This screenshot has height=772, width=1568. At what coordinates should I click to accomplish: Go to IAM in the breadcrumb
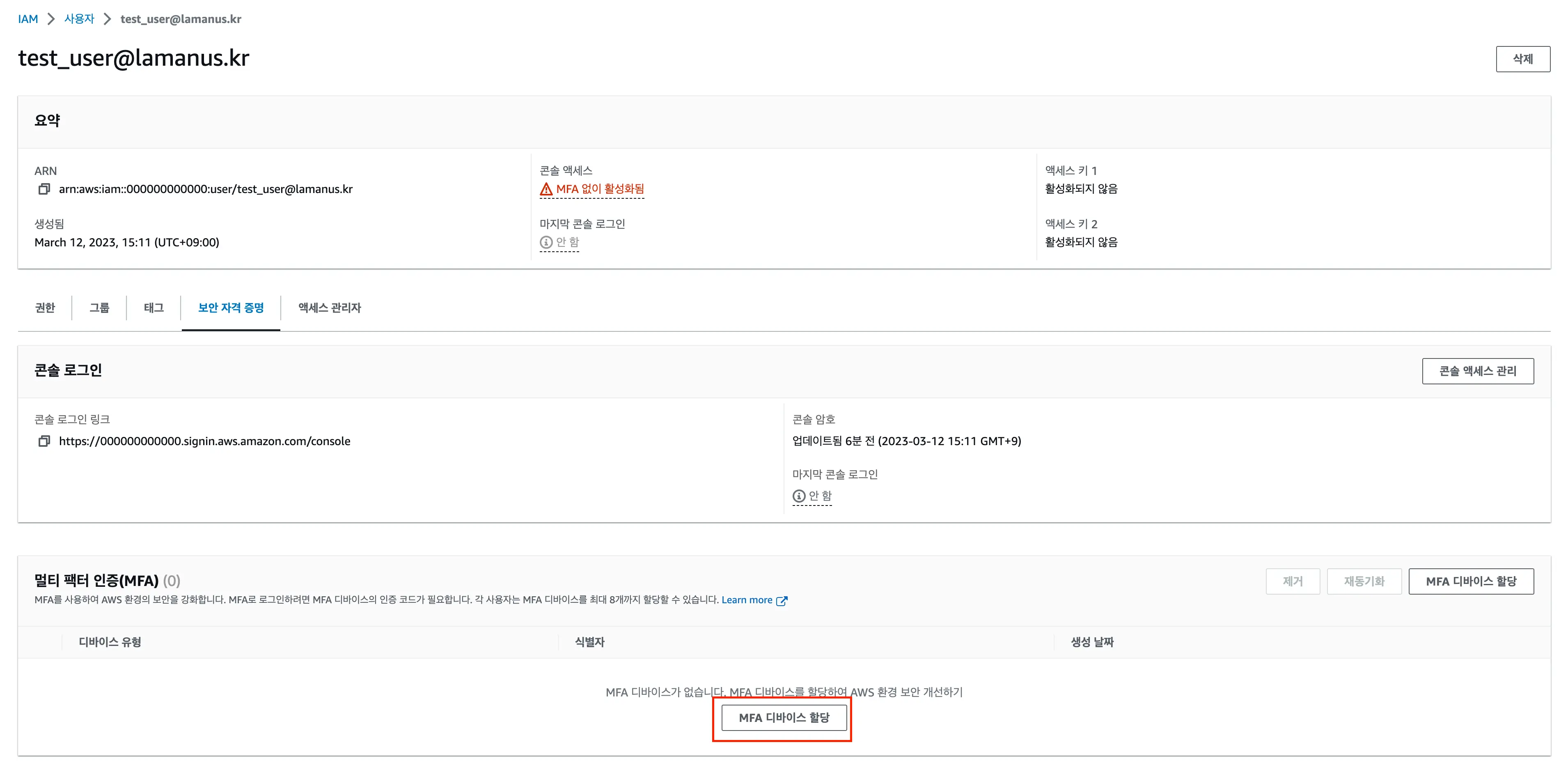tap(28, 19)
